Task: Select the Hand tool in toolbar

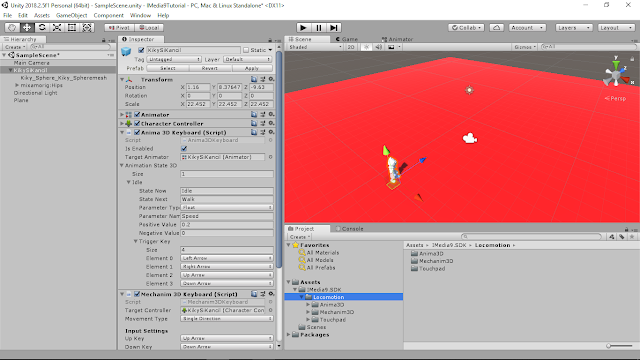Action: coord(11,28)
